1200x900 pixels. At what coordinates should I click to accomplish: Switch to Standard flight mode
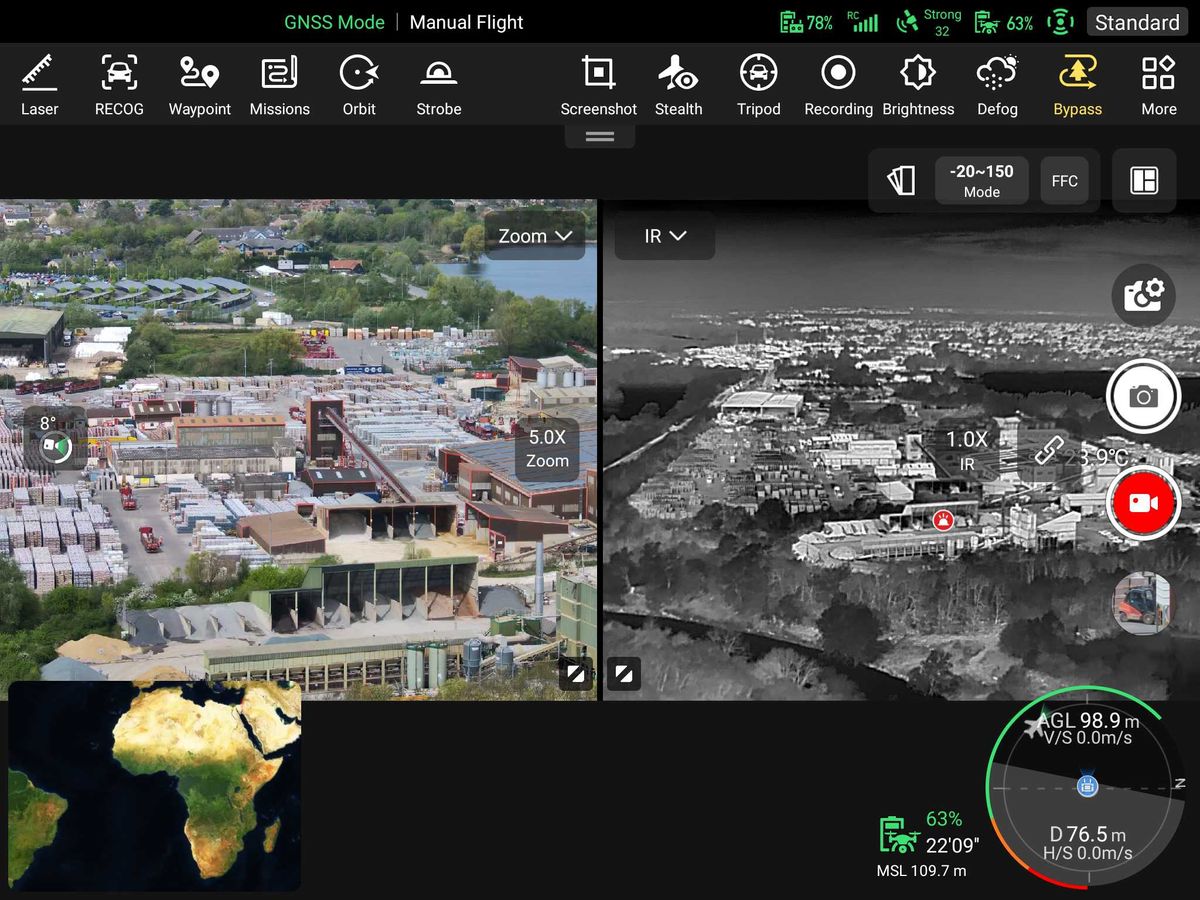pyautogui.click(x=1136, y=21)
